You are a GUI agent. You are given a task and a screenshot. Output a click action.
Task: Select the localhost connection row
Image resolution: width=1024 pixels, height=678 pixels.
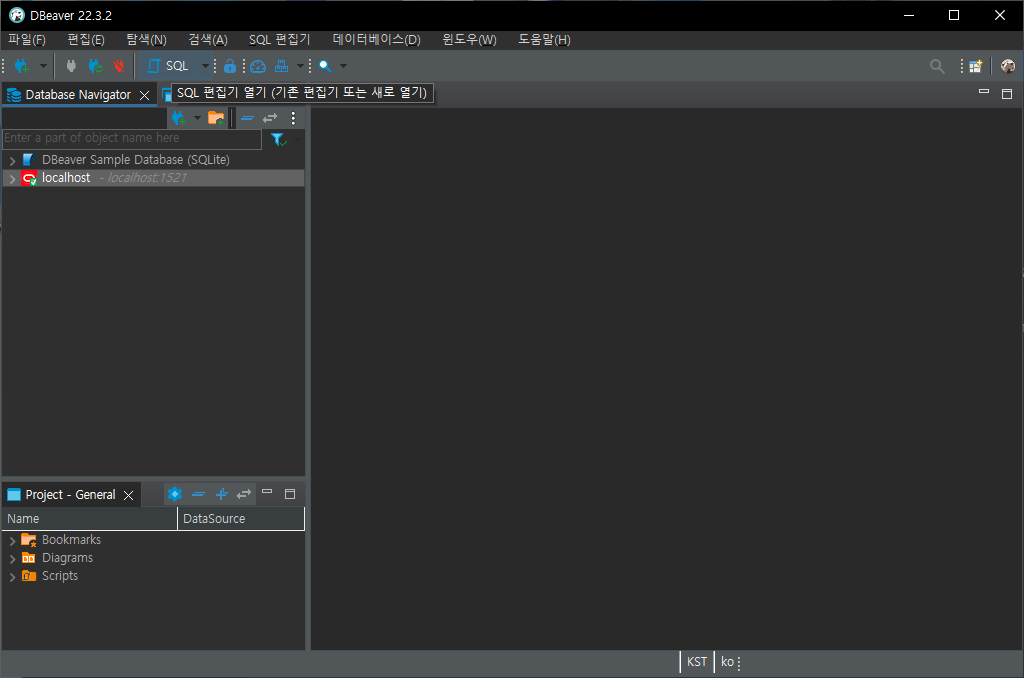pyautogui.click(x=153, y=178)
